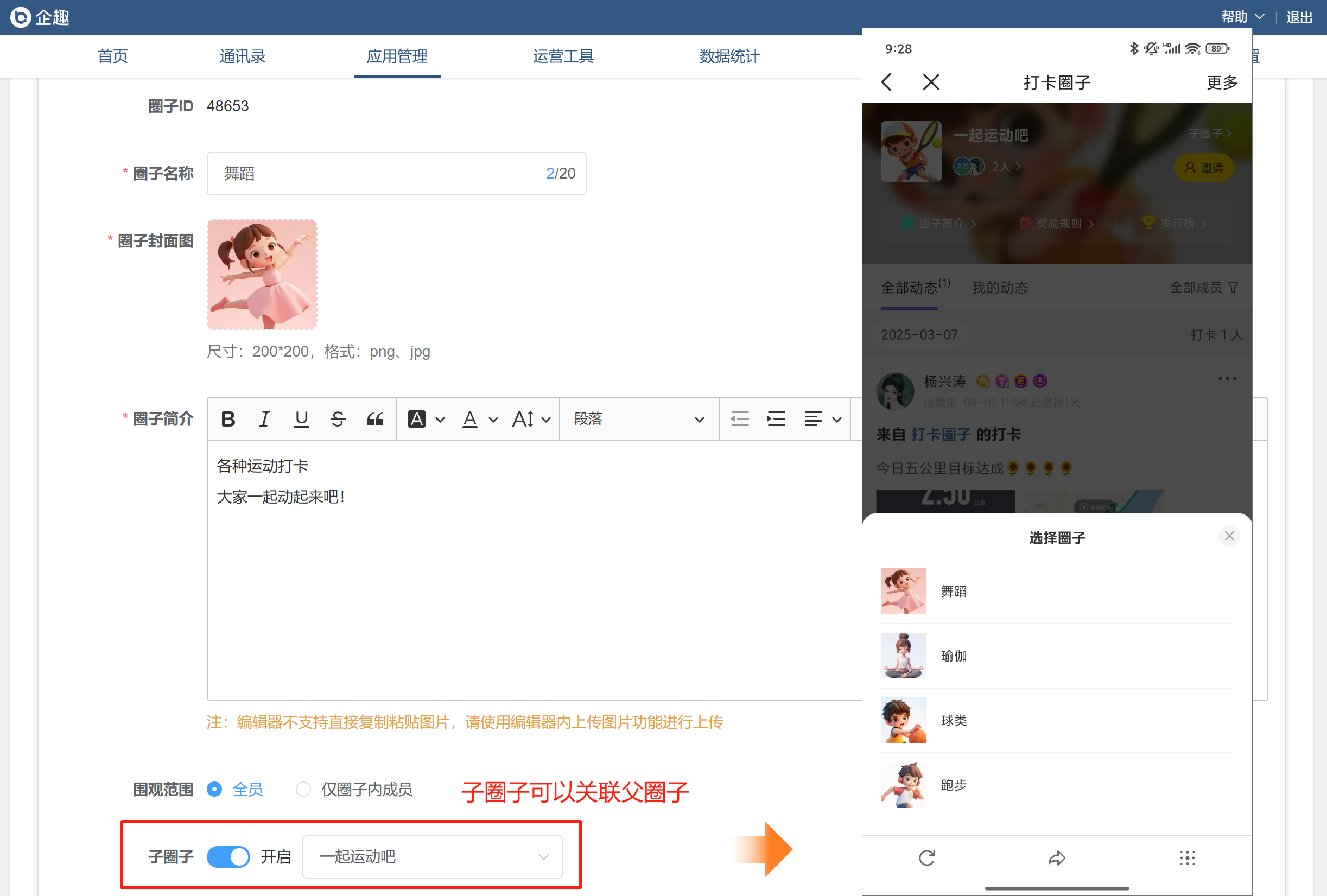Click the underline formatting icon
This screenshot has height=896, width=1327.
[x=301, y=419]
